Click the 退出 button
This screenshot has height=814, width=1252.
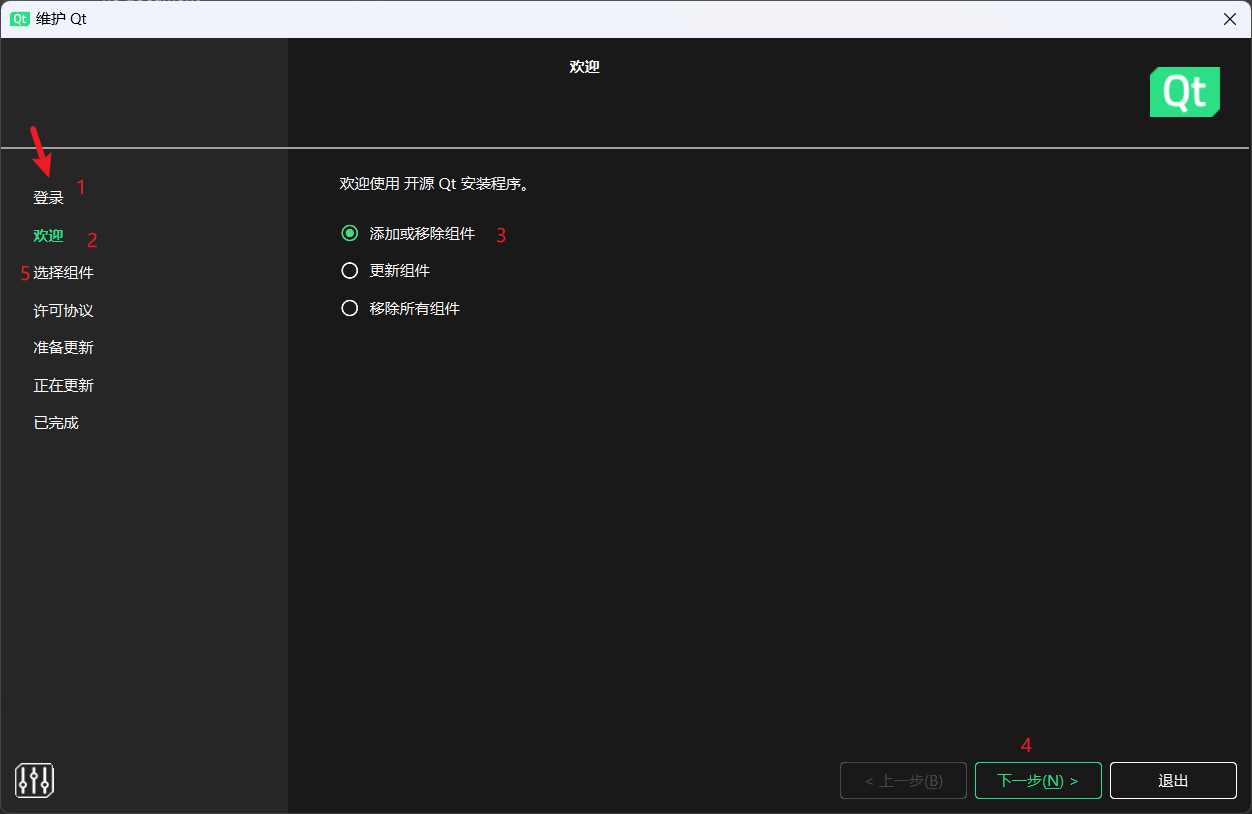pyautogui.click(x=1173, y=781)
